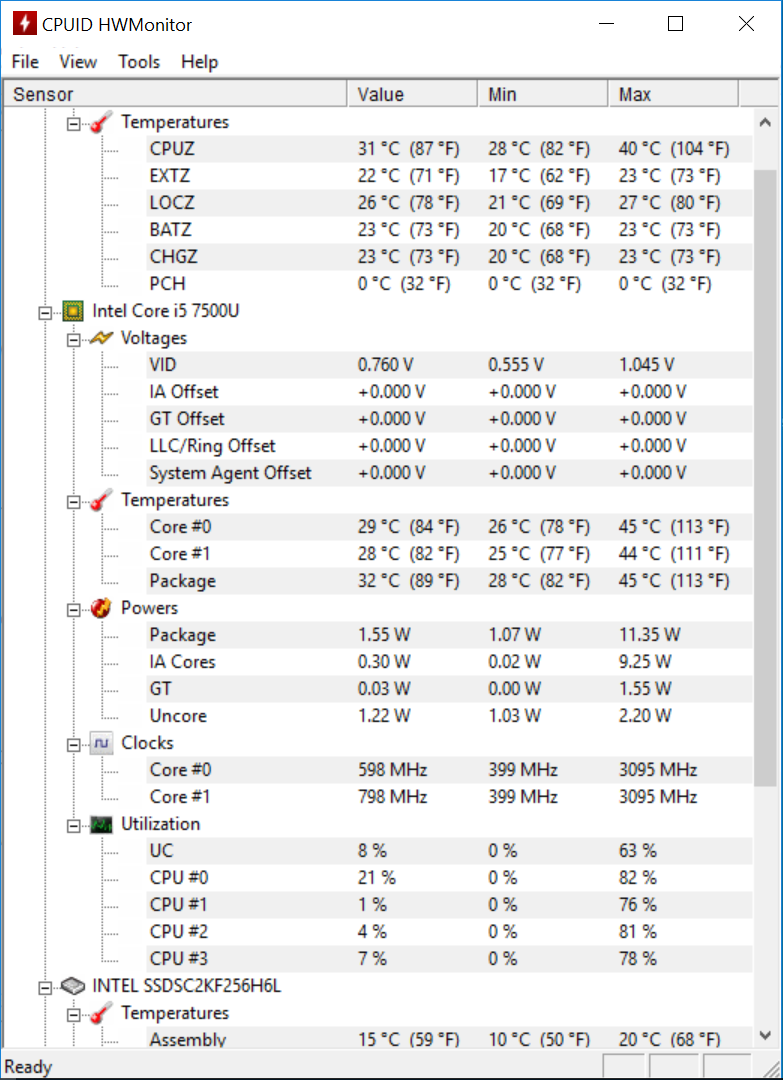The image size is (783, 1080).
Task: Open the Tools menu
Action: (x=139, y=62)
